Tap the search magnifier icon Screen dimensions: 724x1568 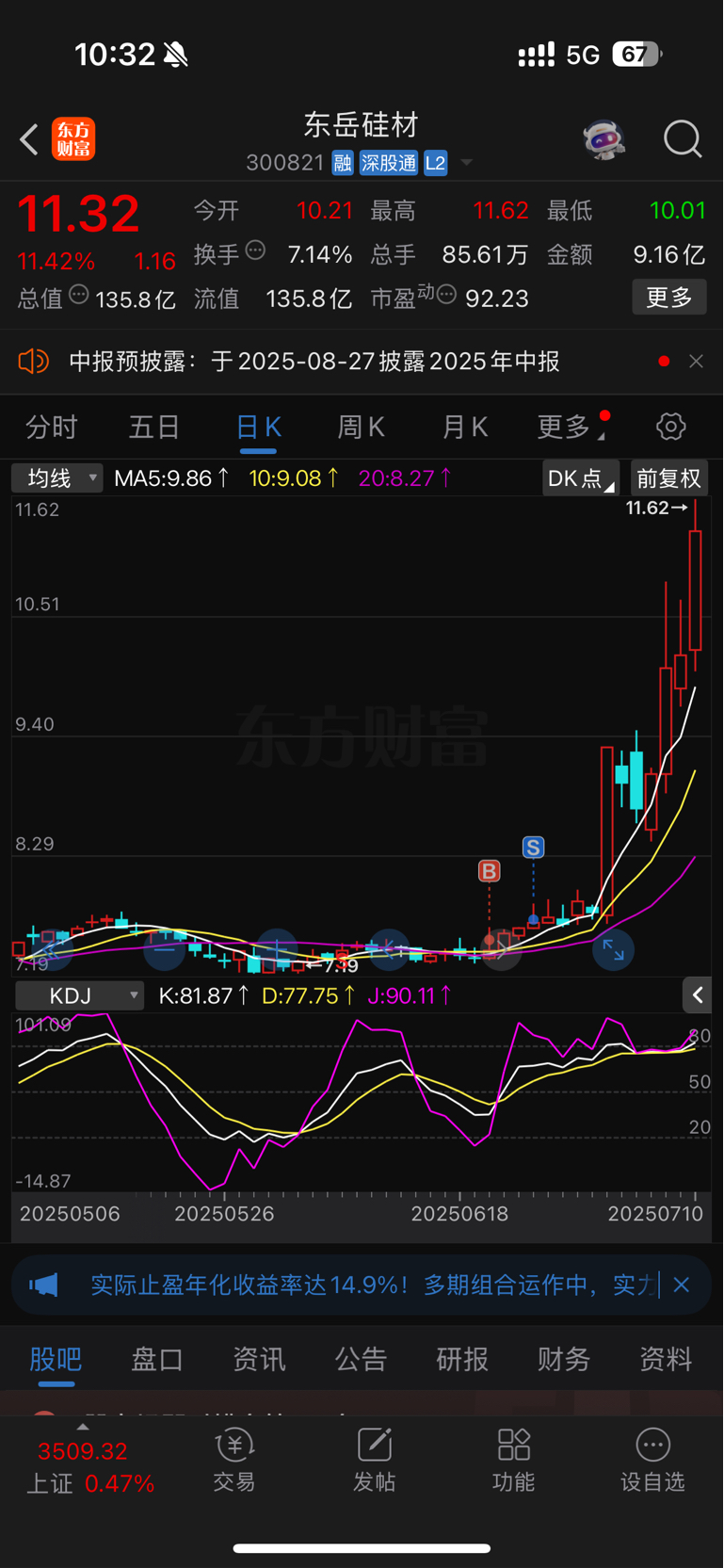(683, 139)
